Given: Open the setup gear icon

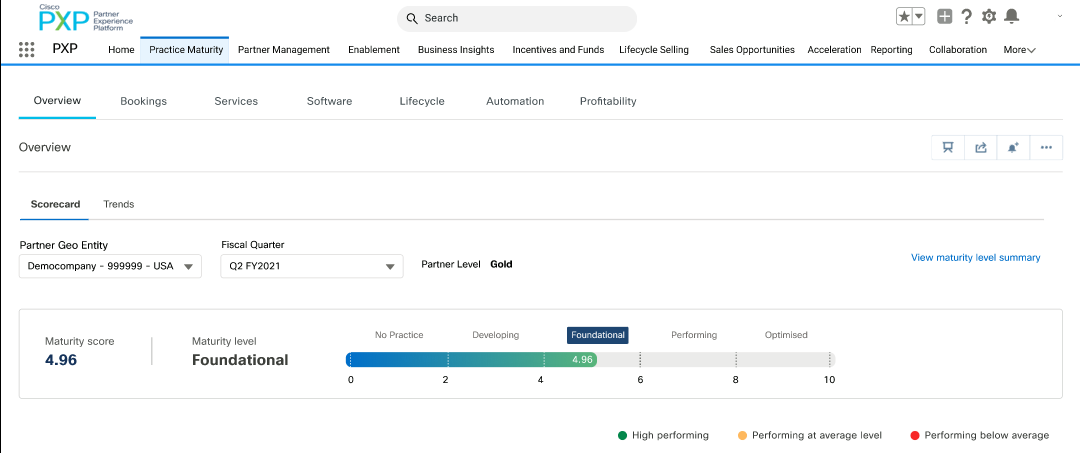Looking at the screenshot, I should coord(989,17).
